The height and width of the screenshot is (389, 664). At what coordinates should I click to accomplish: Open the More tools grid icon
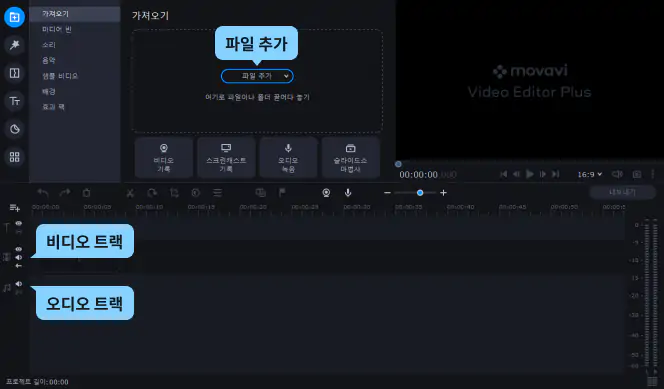click(14, 157)
